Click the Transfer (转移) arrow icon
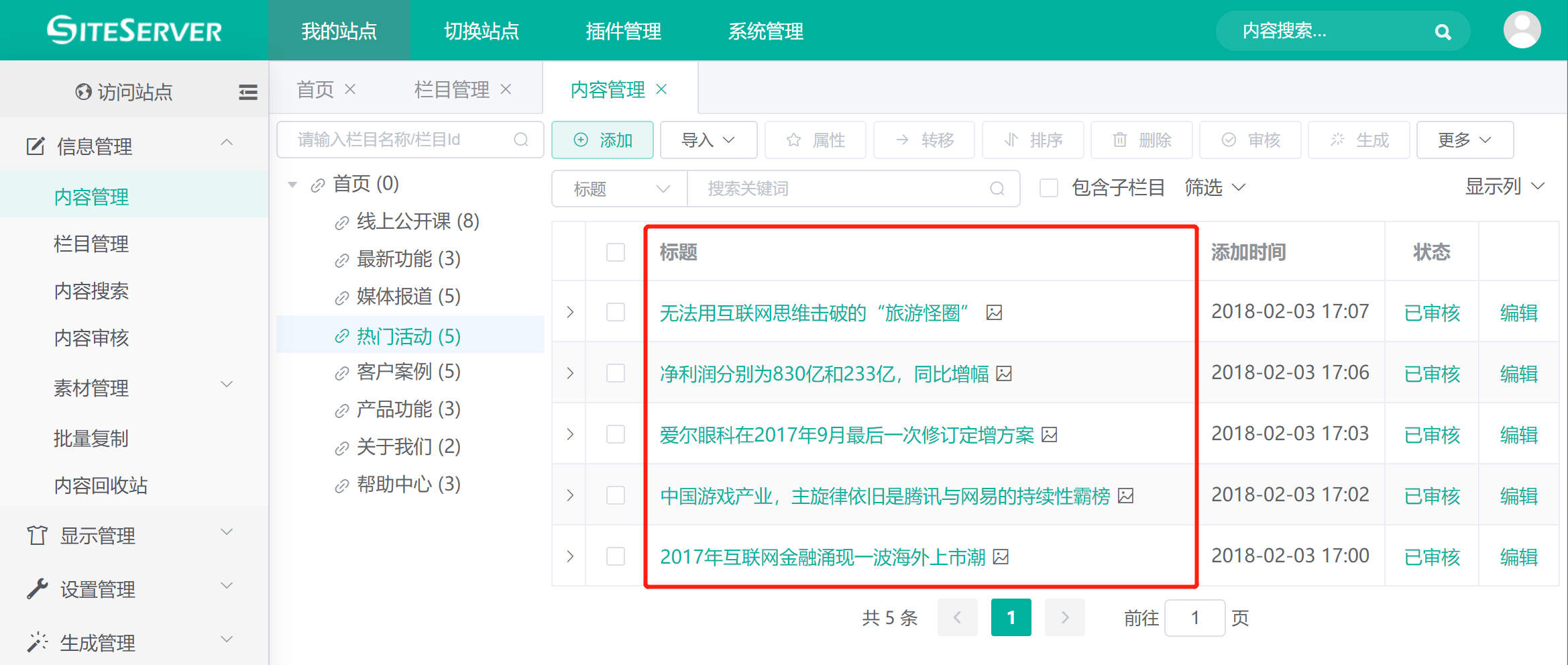Viewport: 1568px width, 665px height. click(x=901, y=140)
